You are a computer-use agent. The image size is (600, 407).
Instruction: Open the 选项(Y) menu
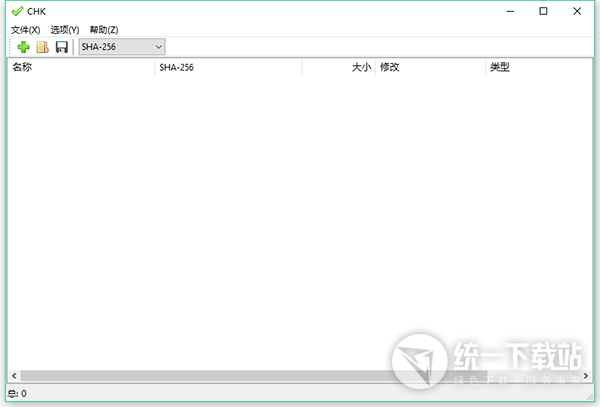pos(65,30)
